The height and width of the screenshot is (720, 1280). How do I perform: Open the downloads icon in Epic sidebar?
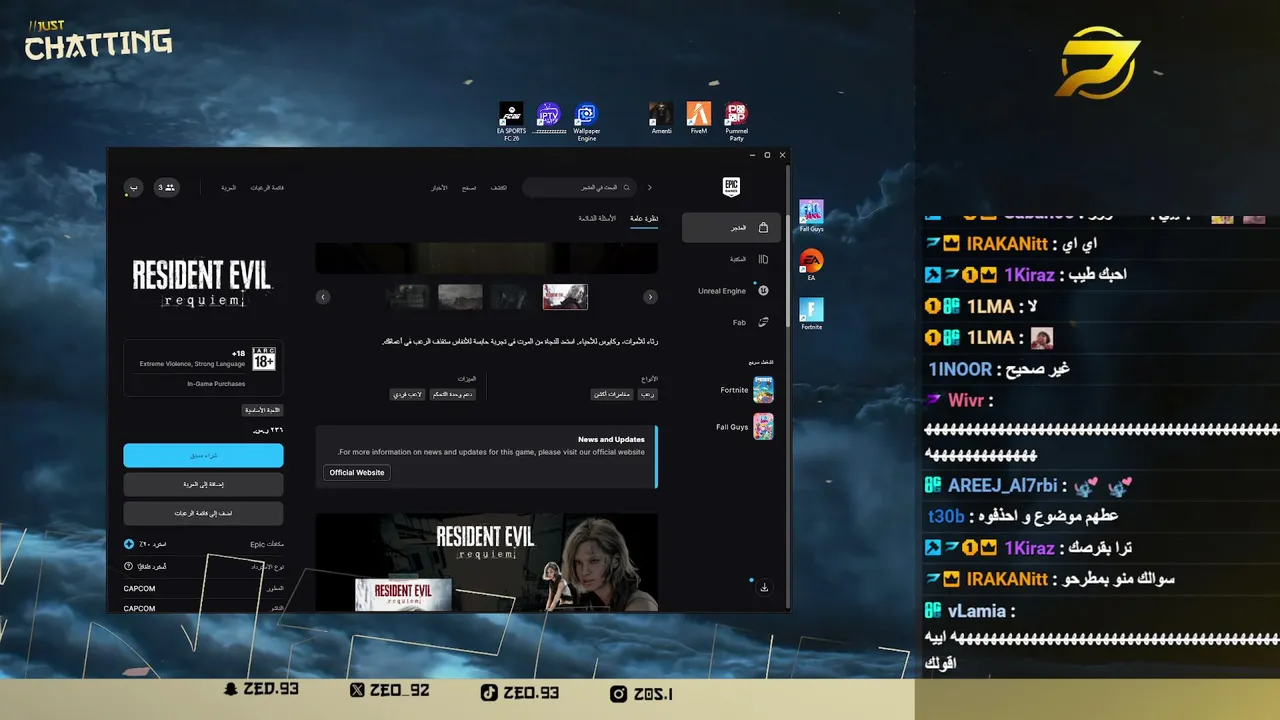pos(764,588)
